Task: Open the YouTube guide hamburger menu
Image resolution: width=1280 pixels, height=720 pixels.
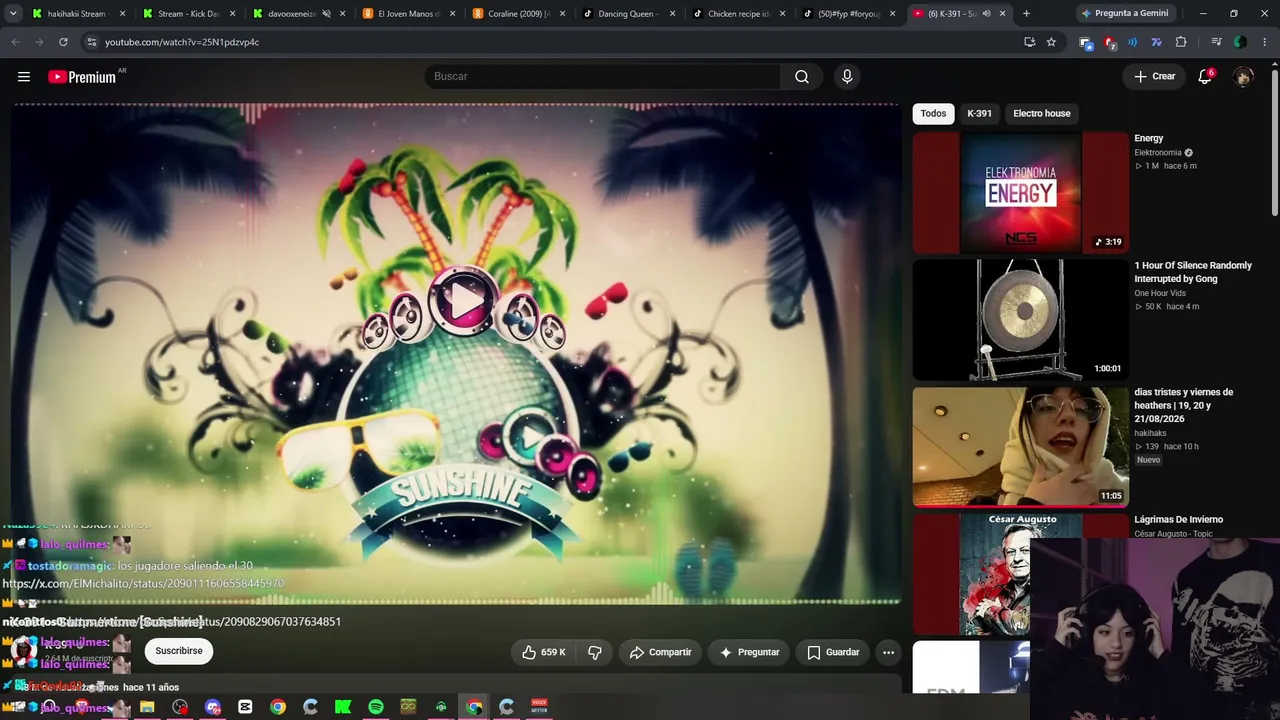Action: tap(24, 77)
